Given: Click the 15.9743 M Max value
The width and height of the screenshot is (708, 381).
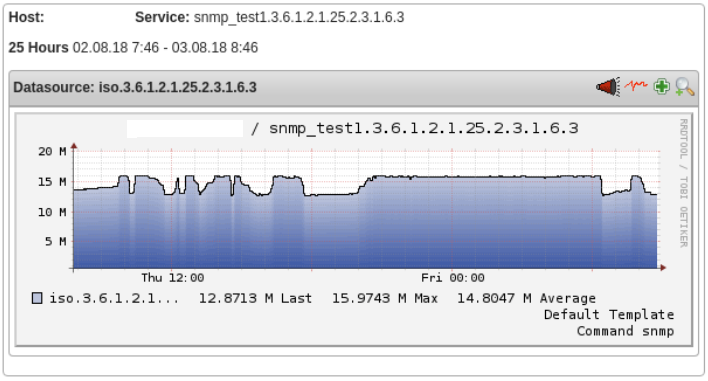Looking at the screenshot, I should 385,298.
